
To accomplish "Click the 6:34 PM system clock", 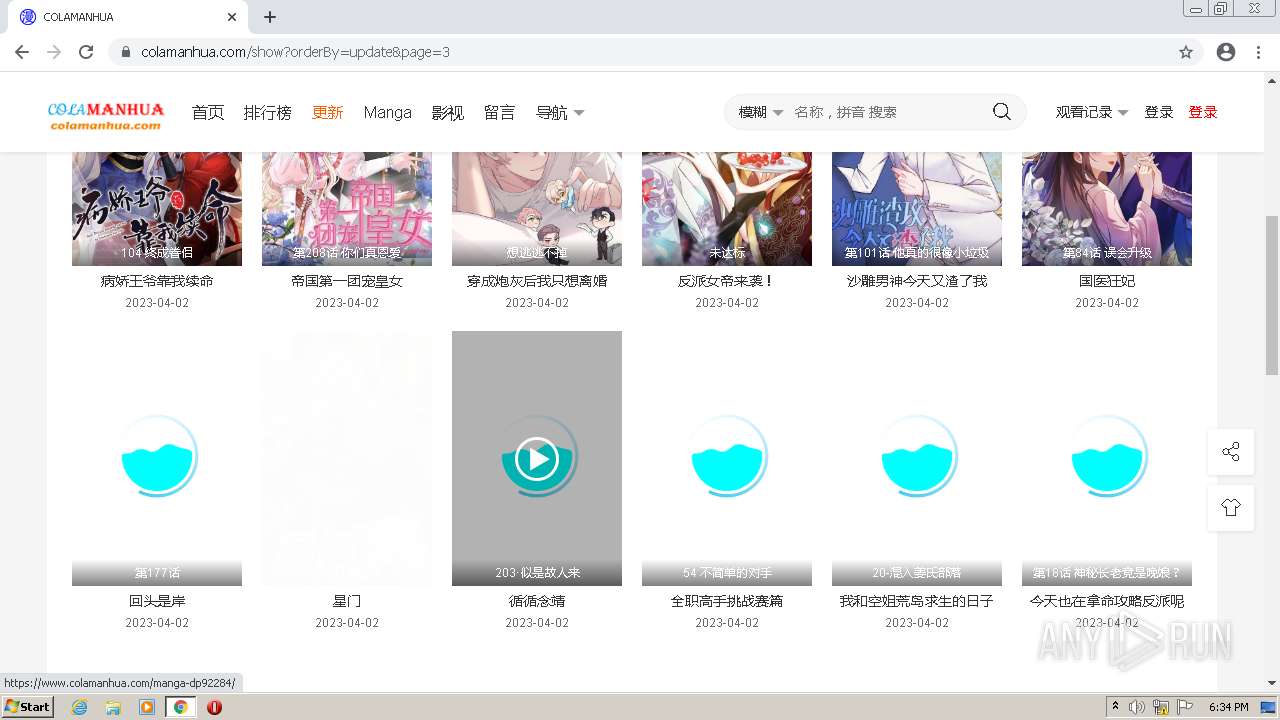I will [x=1228, y=707].
